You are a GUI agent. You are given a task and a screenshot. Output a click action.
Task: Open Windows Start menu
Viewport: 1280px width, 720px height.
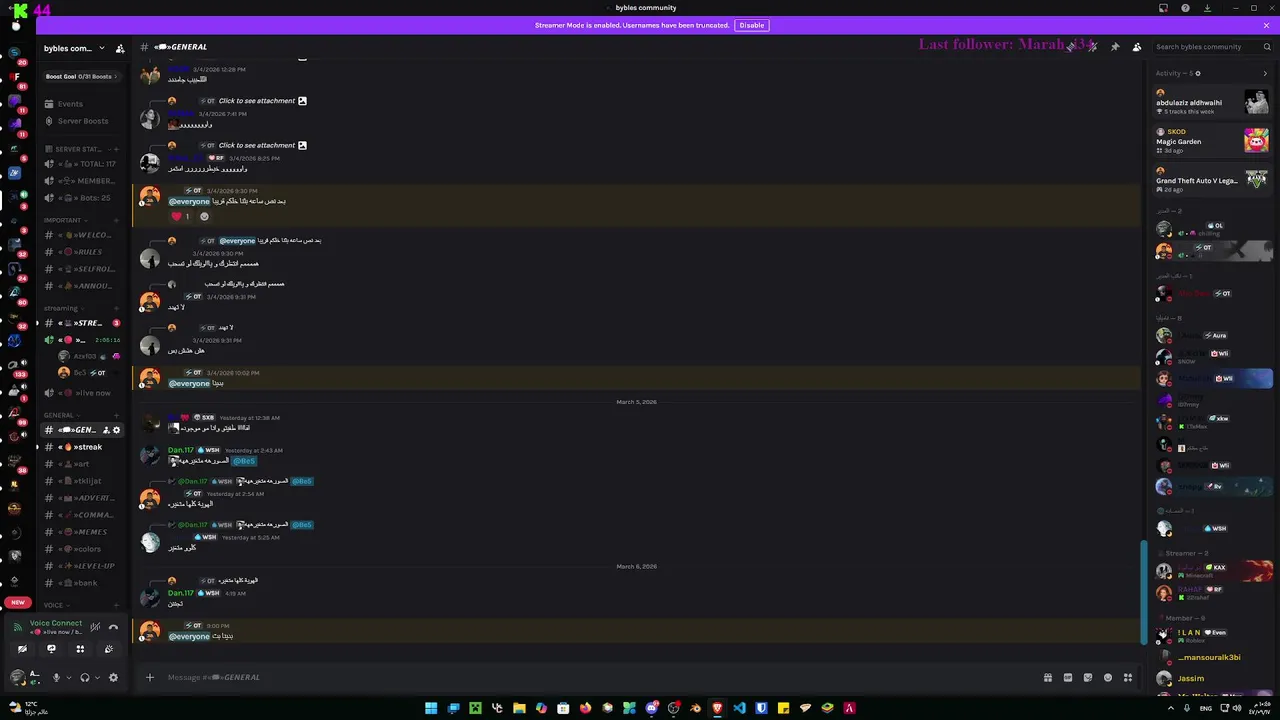coord(431,708)
